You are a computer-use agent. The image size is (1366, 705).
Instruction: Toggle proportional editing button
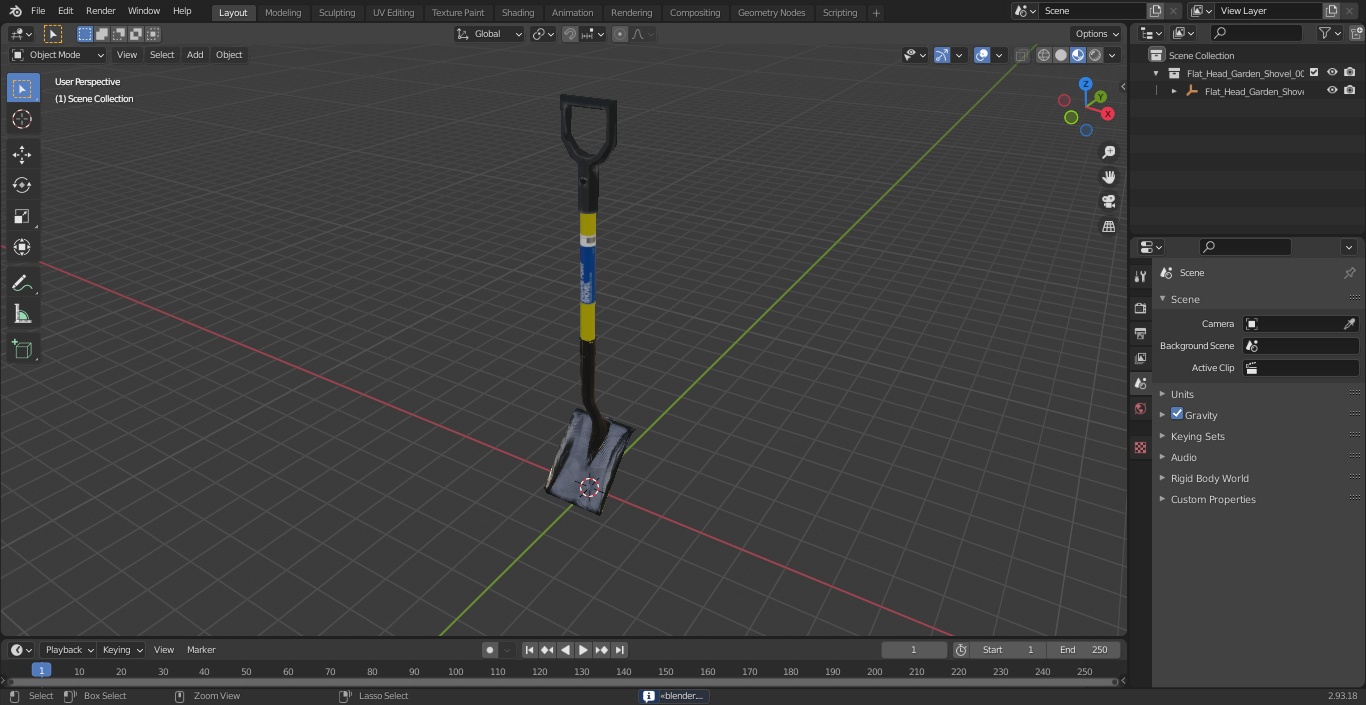click(x=620, y=34)
